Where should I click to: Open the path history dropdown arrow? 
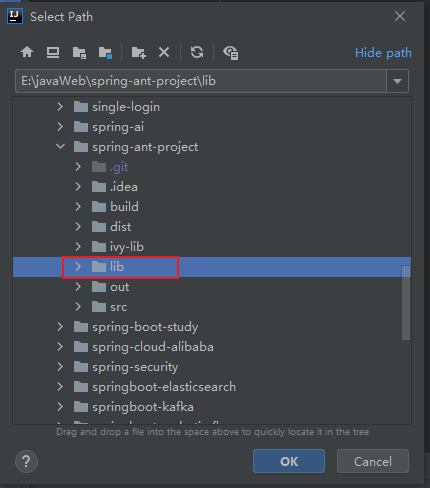397,81
